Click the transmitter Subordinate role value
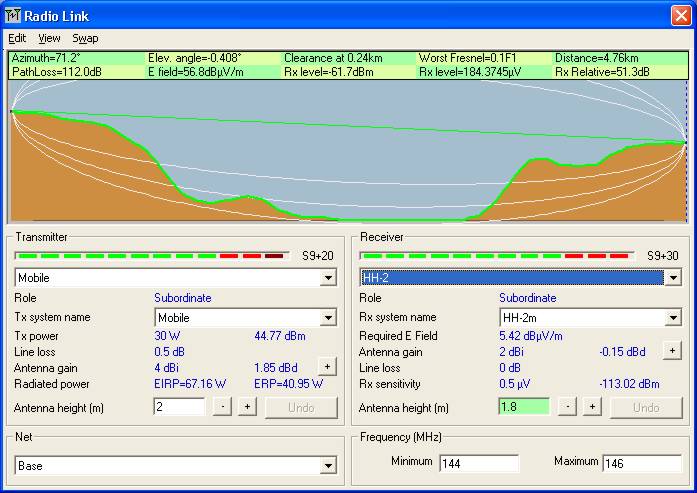Image resolution: width=697 pixels, height=493 pixels. click(183, 298)
